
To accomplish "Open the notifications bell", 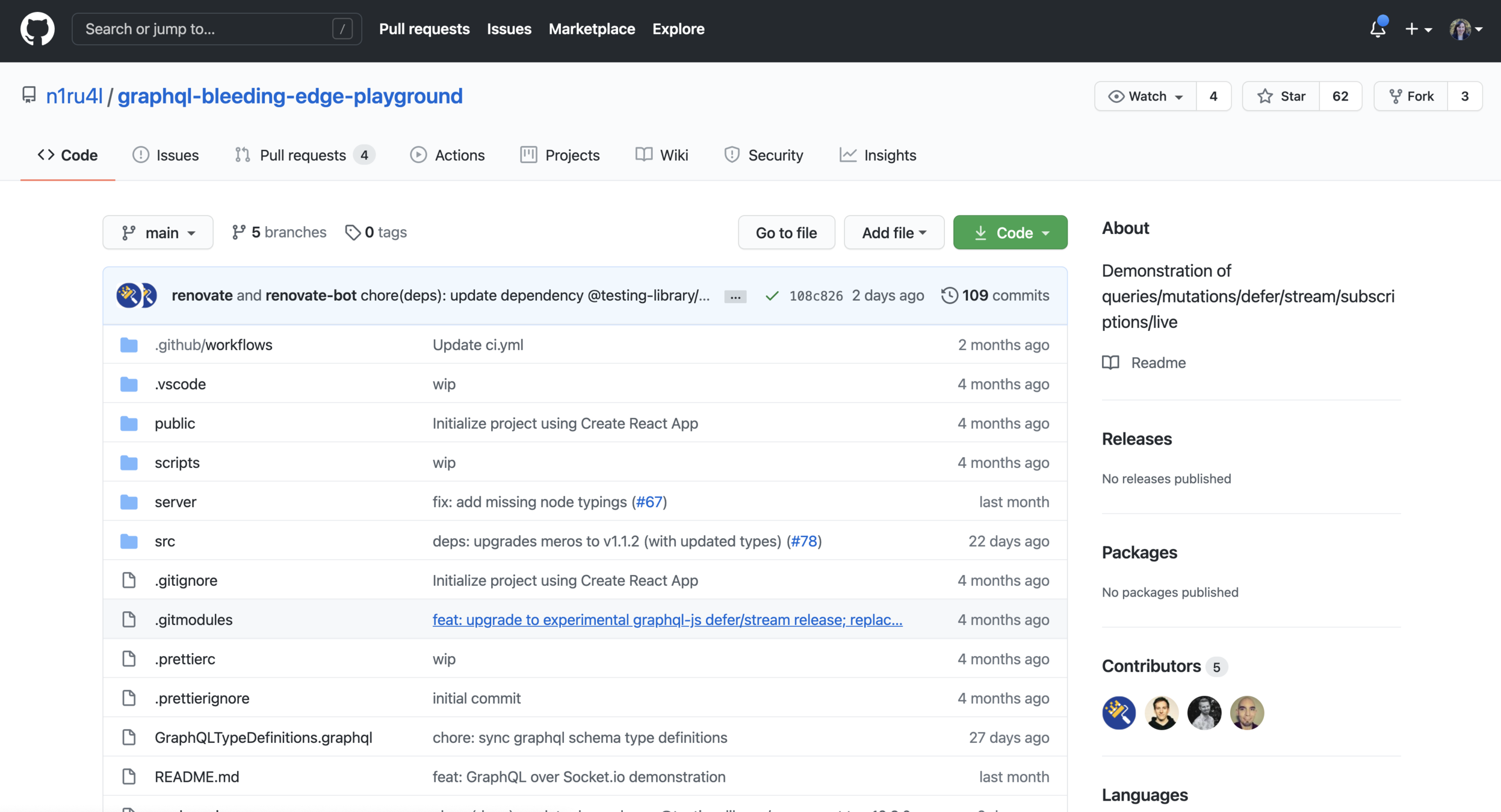I will coord(1377,28).
